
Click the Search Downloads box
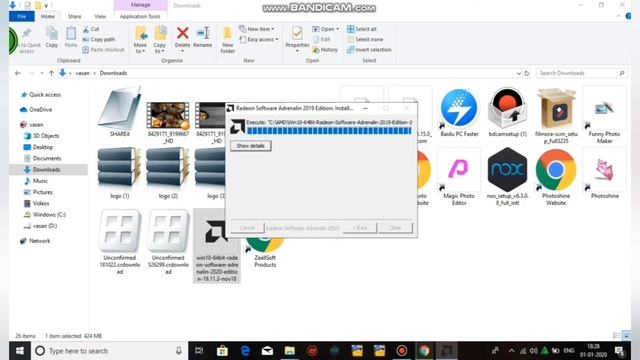pos(581,73)
